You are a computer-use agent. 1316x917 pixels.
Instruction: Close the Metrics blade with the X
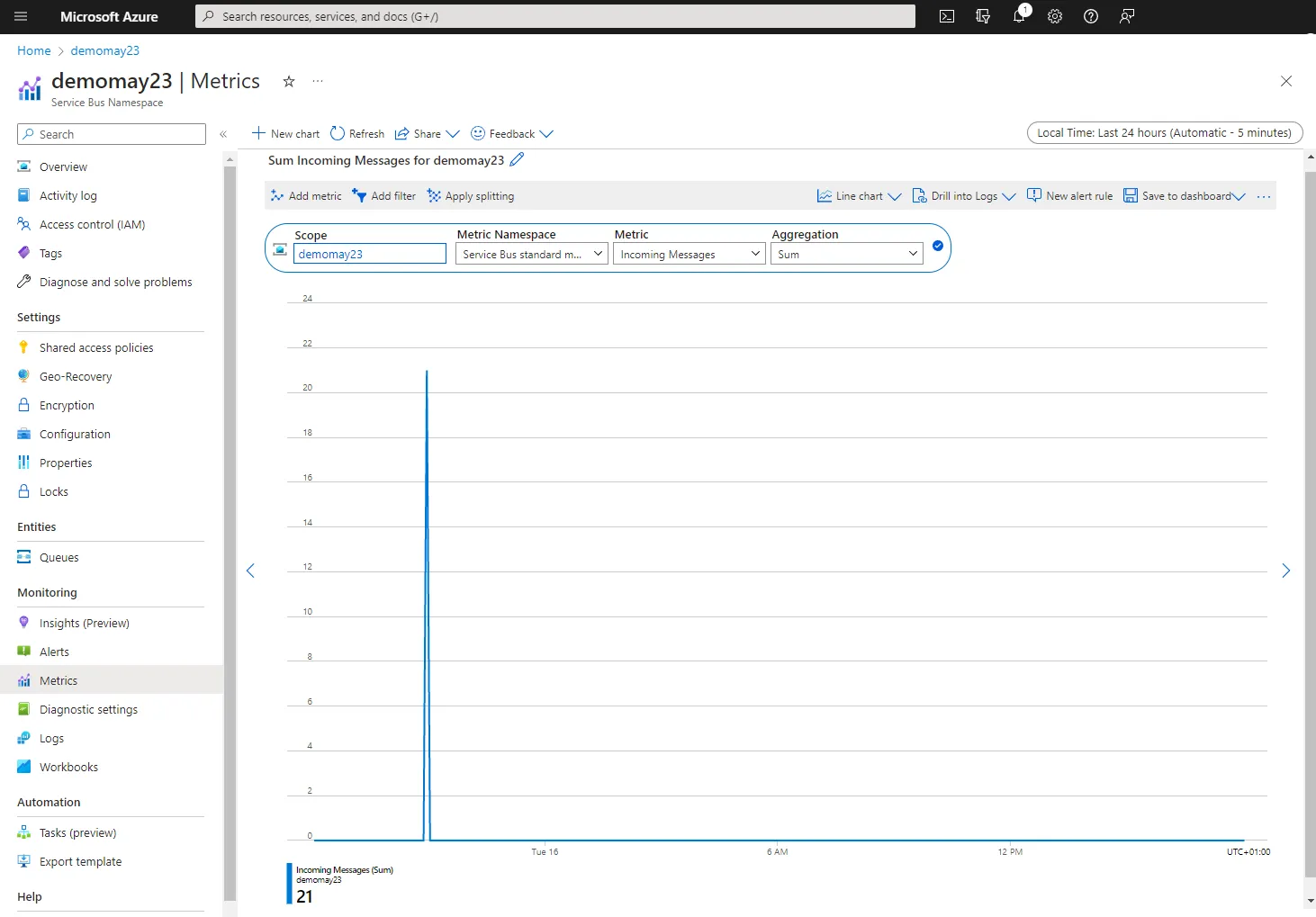(1286, 81)
